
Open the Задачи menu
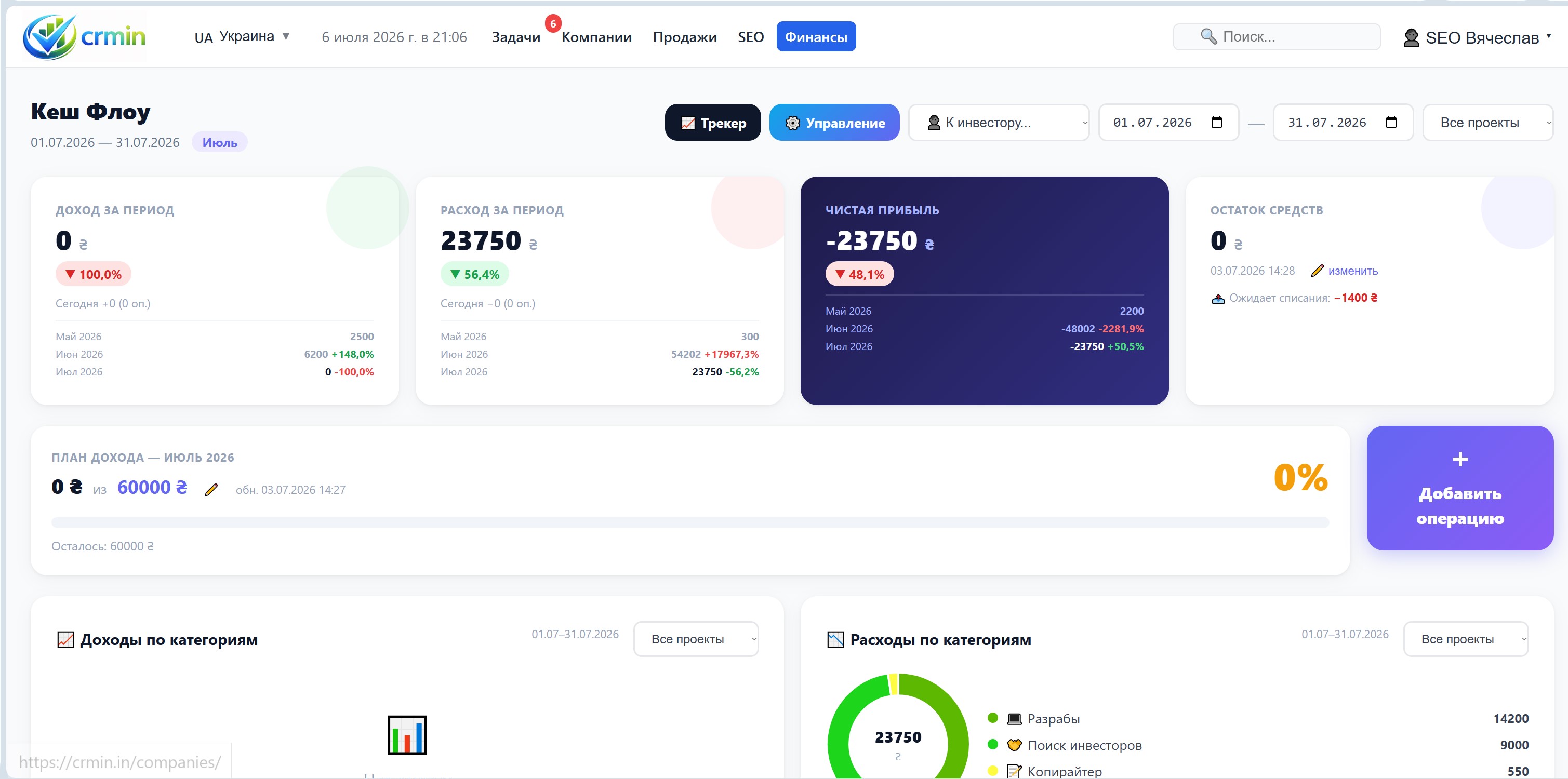pyautogui.click(x=515, y=37)
